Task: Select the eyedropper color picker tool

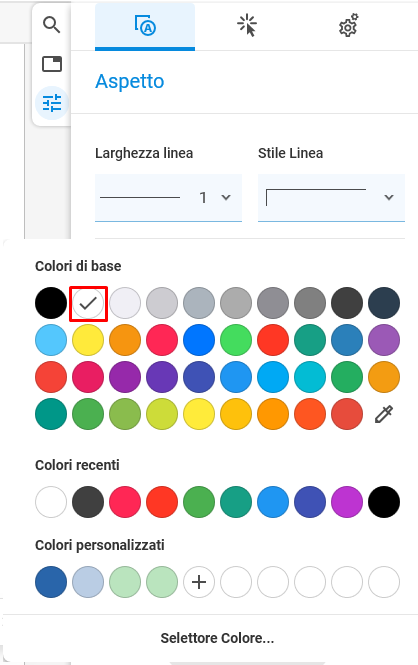Action: tap(384, 414)
